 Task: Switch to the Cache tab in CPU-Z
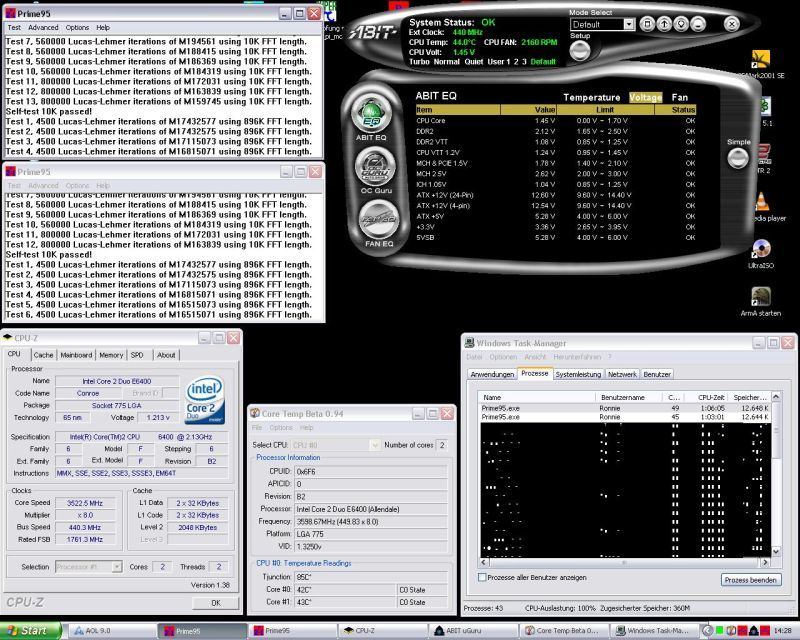coord(43,355)
